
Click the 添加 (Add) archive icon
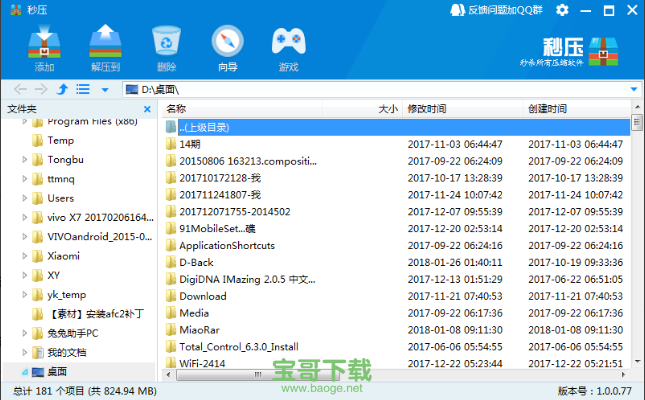44,48
